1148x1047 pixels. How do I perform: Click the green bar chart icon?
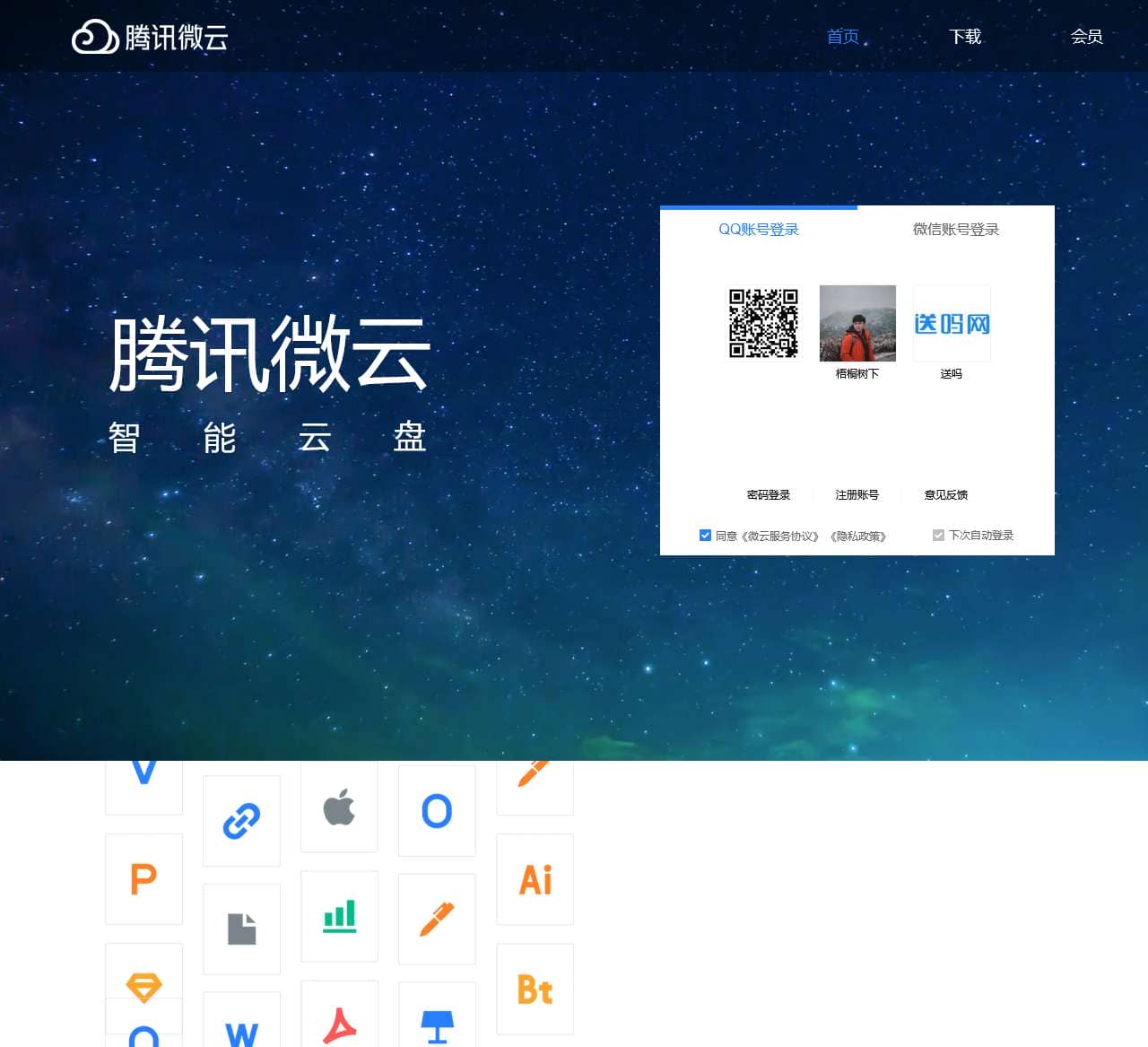click(x=339, y=916)
